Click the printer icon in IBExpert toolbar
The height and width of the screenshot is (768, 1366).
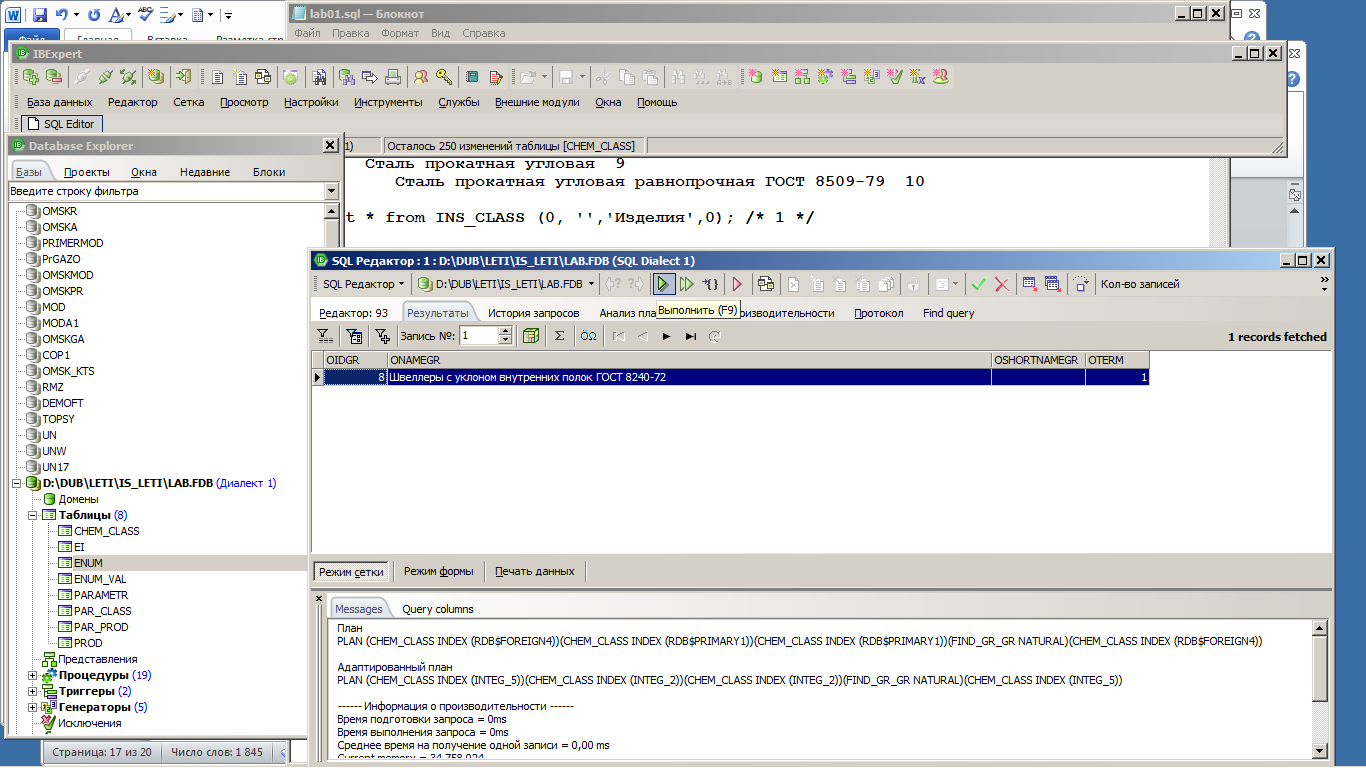(393, 76)
